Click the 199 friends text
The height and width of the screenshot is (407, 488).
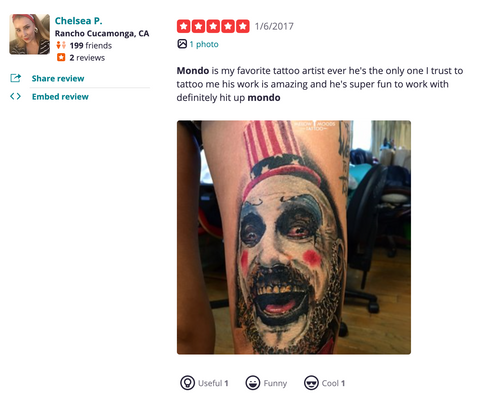[x=91, y=45]
